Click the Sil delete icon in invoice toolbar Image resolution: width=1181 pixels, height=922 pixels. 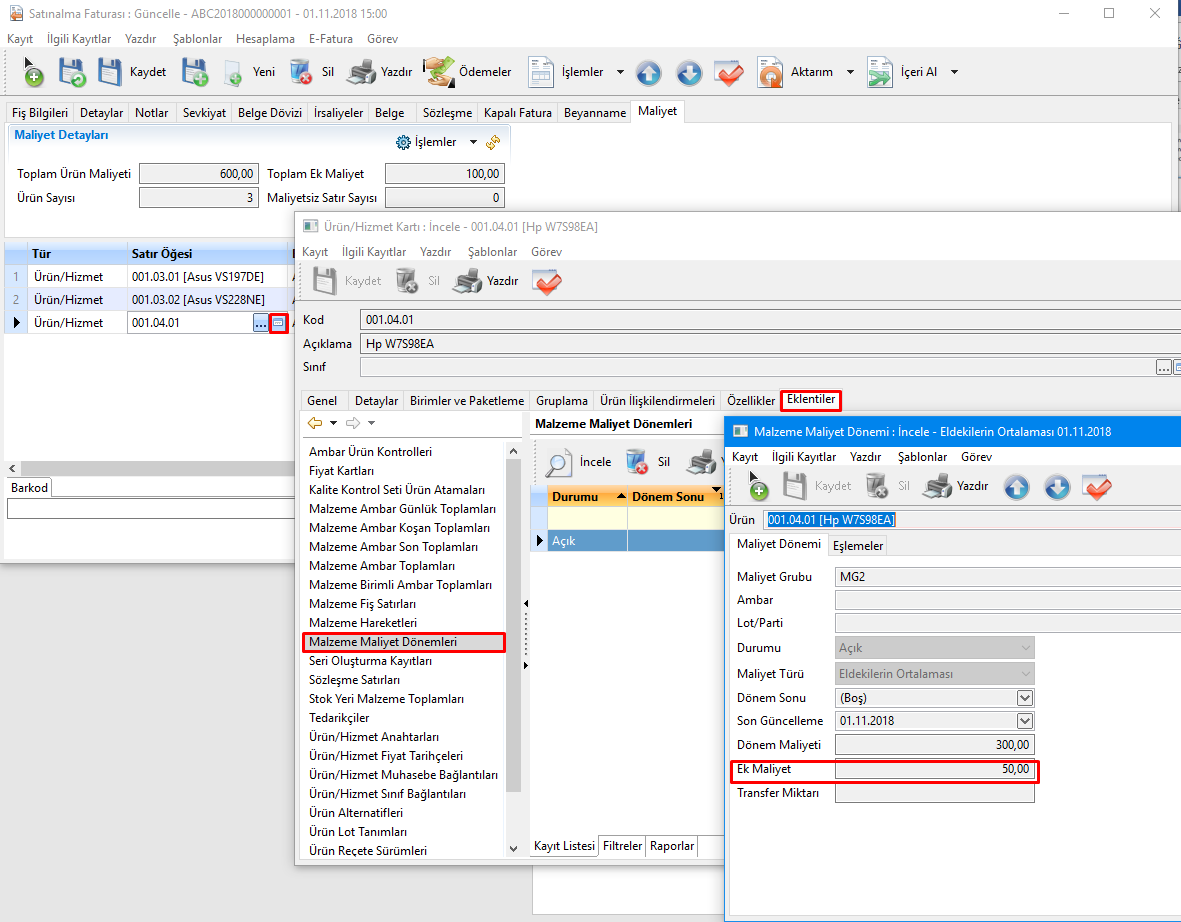[x=300, y=72]
